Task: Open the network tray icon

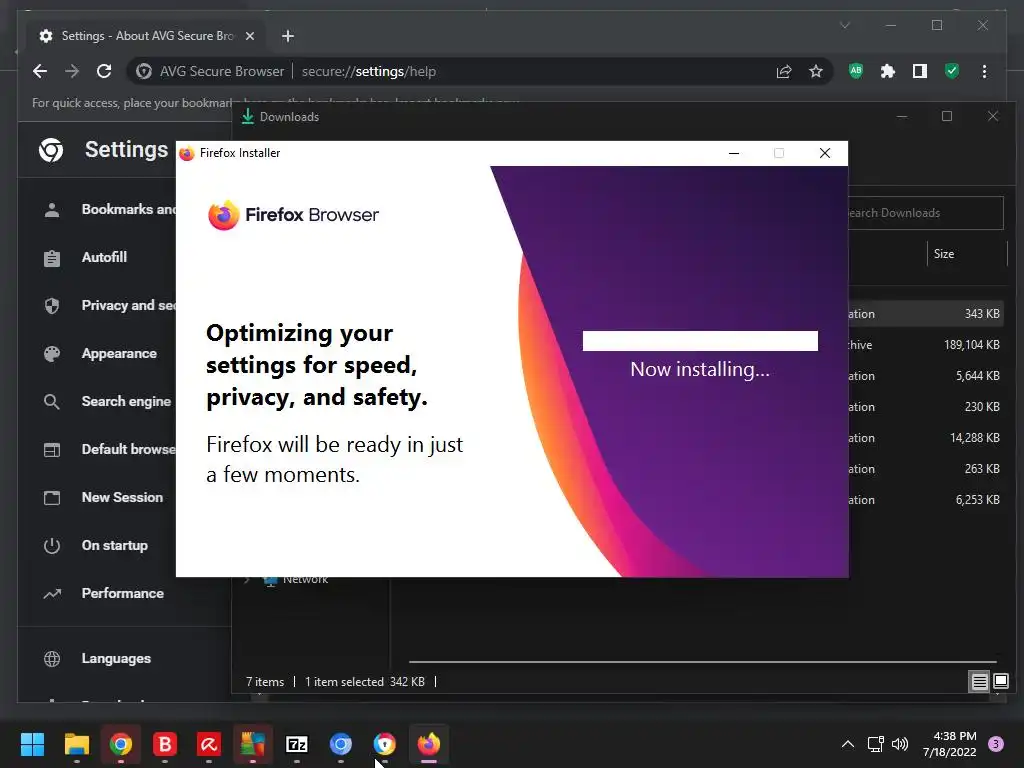Action: [875, 744]
